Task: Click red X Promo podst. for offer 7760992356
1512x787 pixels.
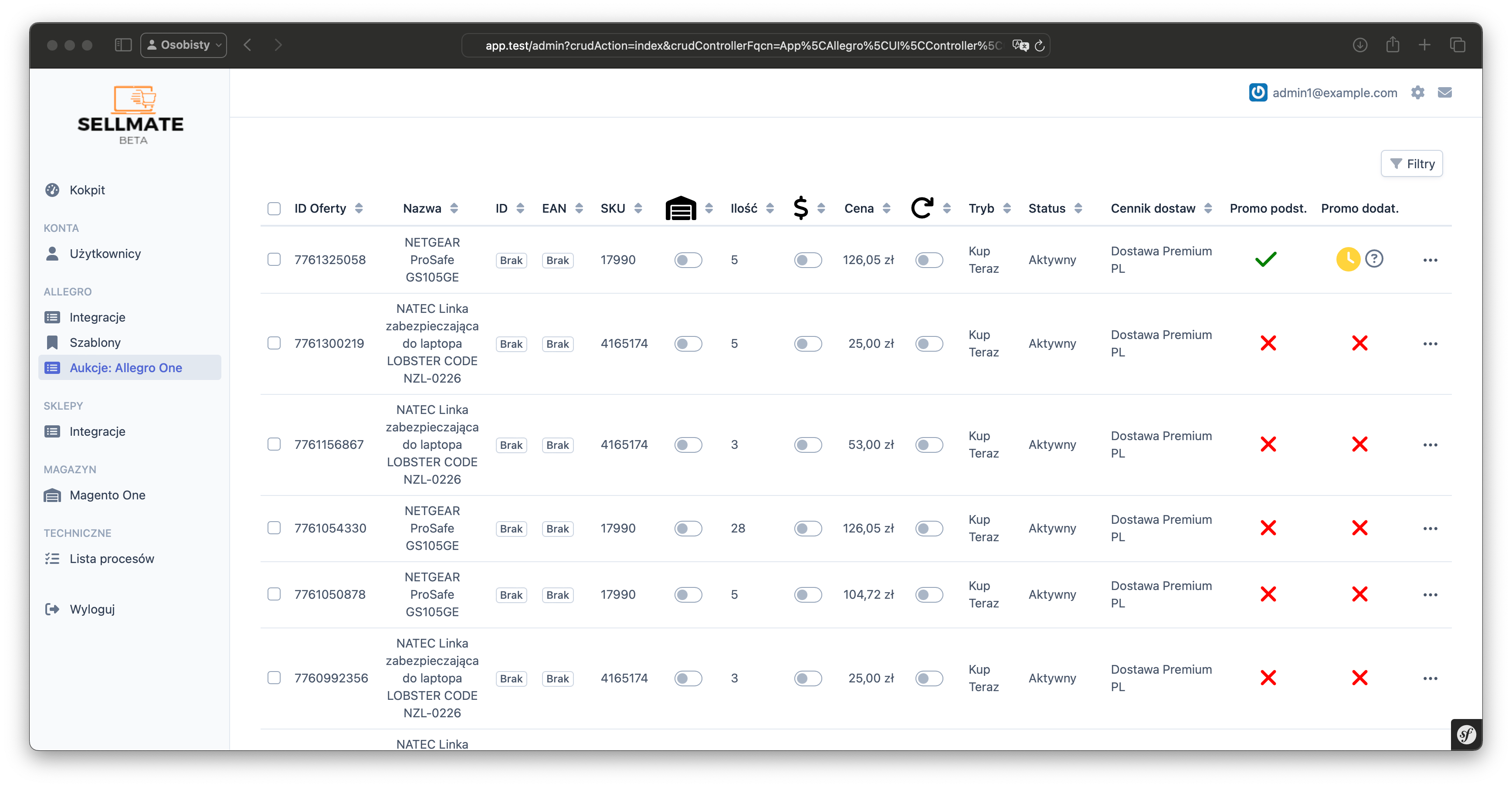Action: (1268, 678)
